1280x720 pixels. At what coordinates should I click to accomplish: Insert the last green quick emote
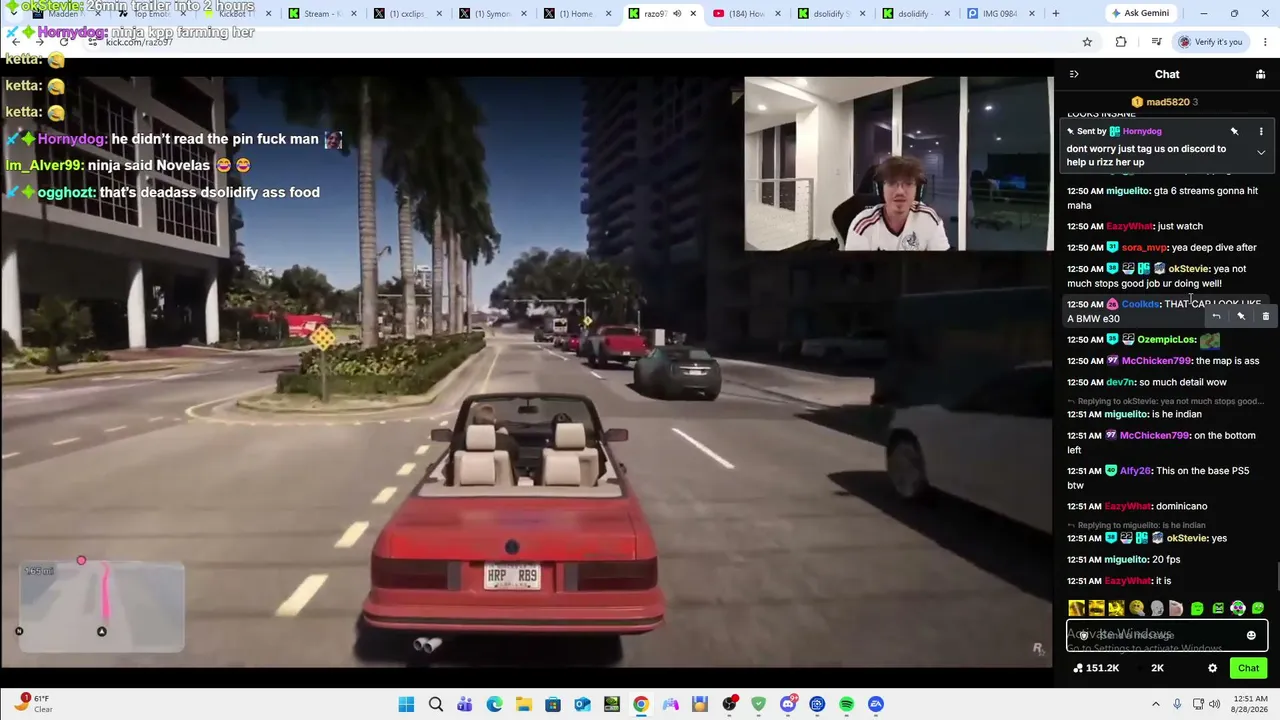[1258, 608]
